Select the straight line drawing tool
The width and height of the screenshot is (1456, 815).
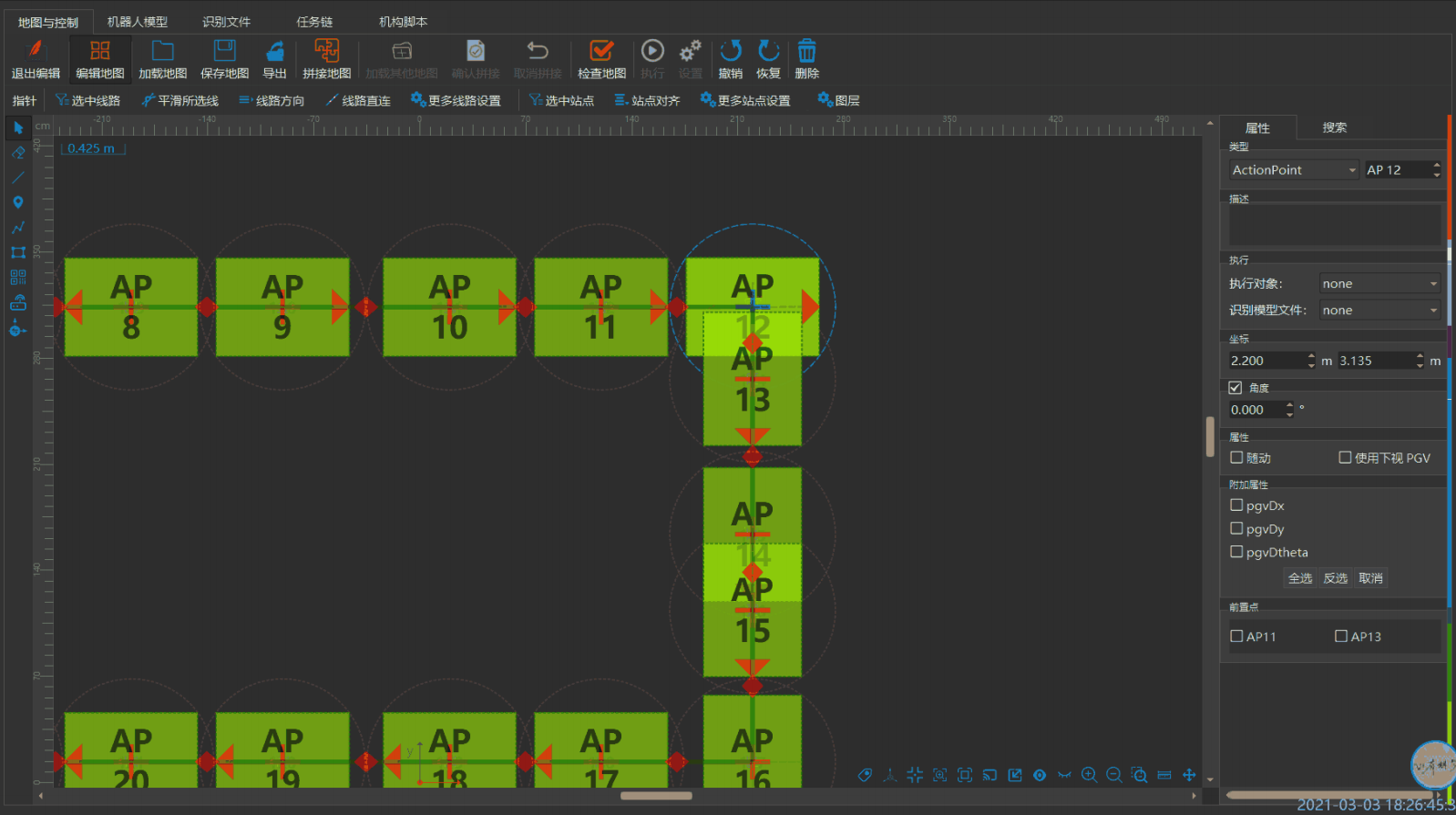(18, 178)
